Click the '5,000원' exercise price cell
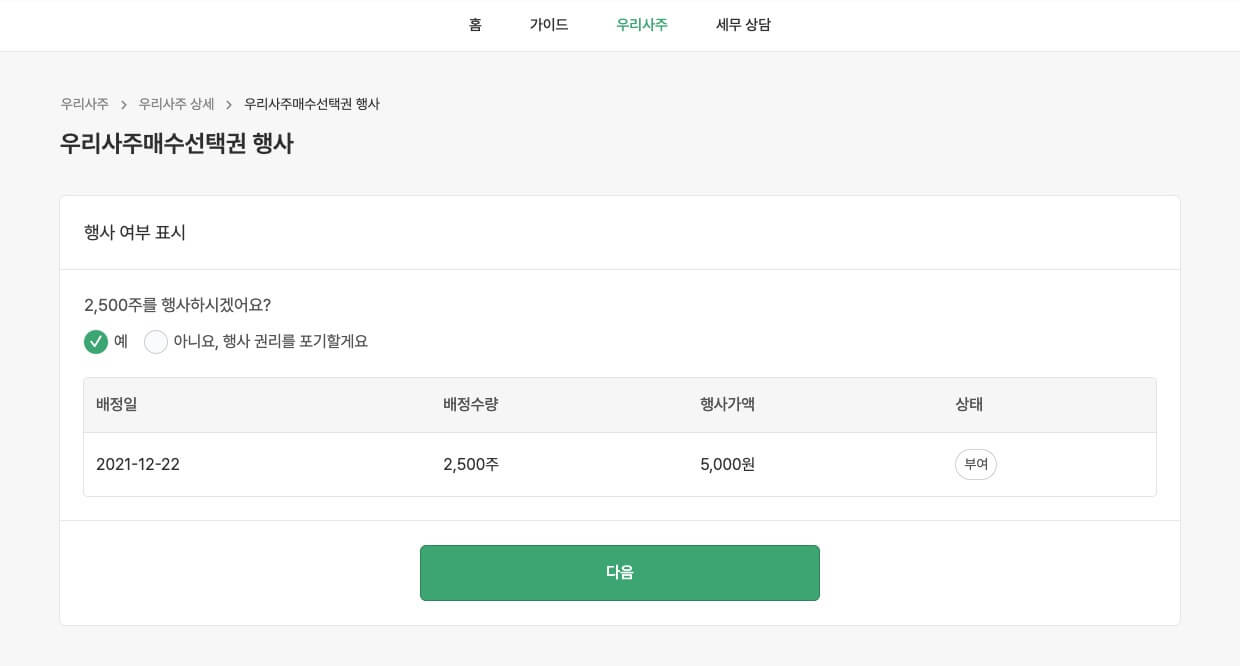1240x666 pixels. click(x=727, y=464)
